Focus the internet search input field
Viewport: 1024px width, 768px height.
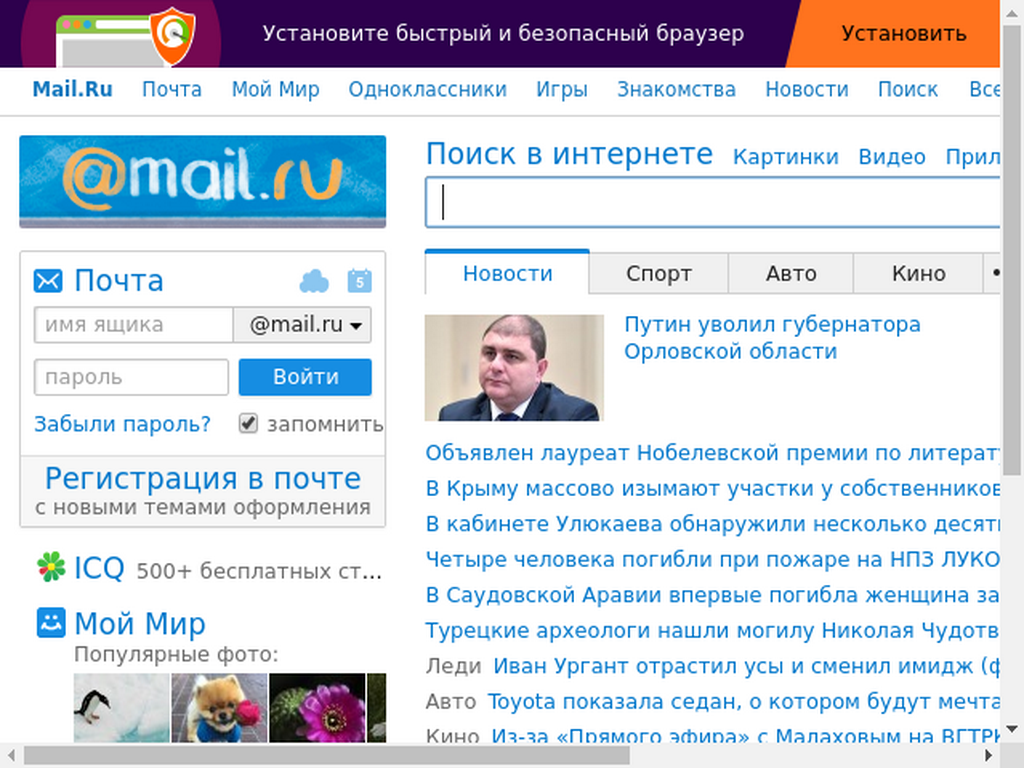pos(712,202)
